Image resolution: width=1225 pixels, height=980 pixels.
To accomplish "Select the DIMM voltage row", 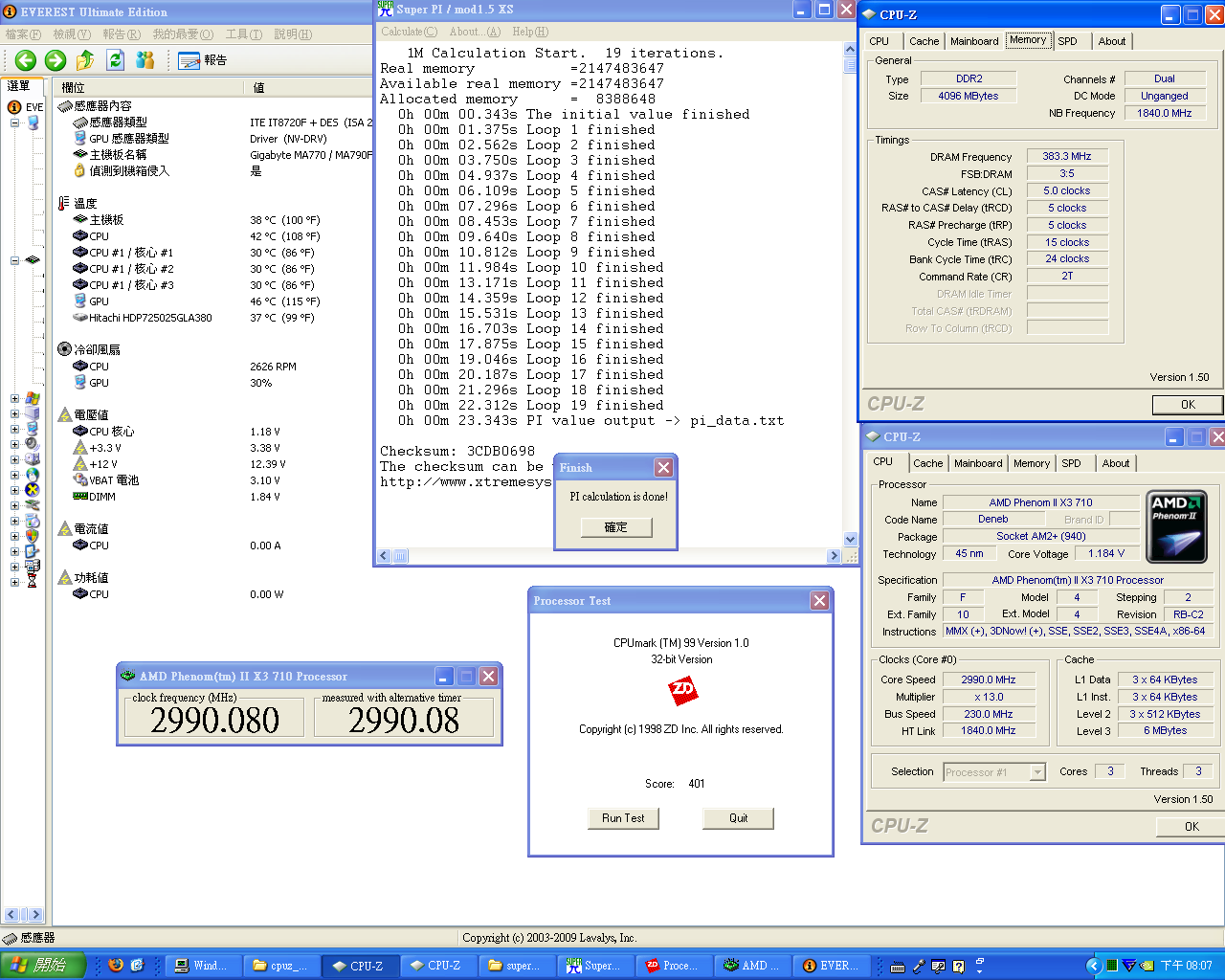I will 213,497.
